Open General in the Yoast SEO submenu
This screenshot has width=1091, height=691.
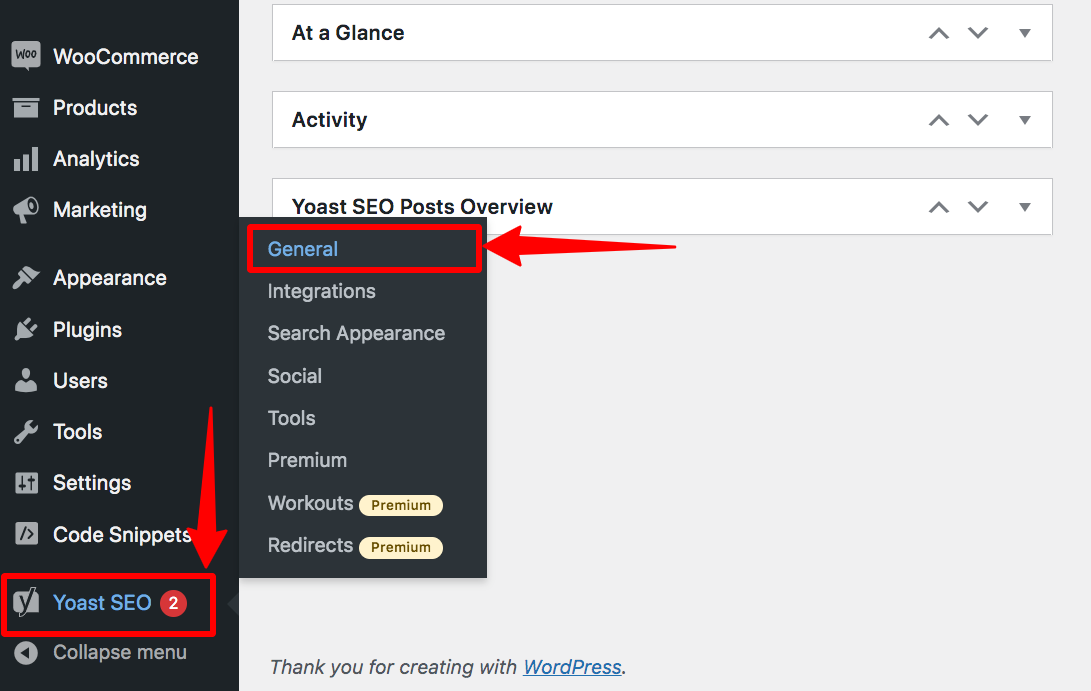[303, 249]
